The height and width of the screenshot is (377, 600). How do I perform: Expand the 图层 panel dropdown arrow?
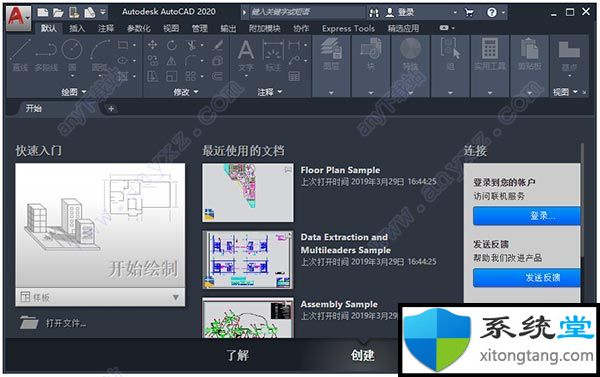(x=331, y=93)
